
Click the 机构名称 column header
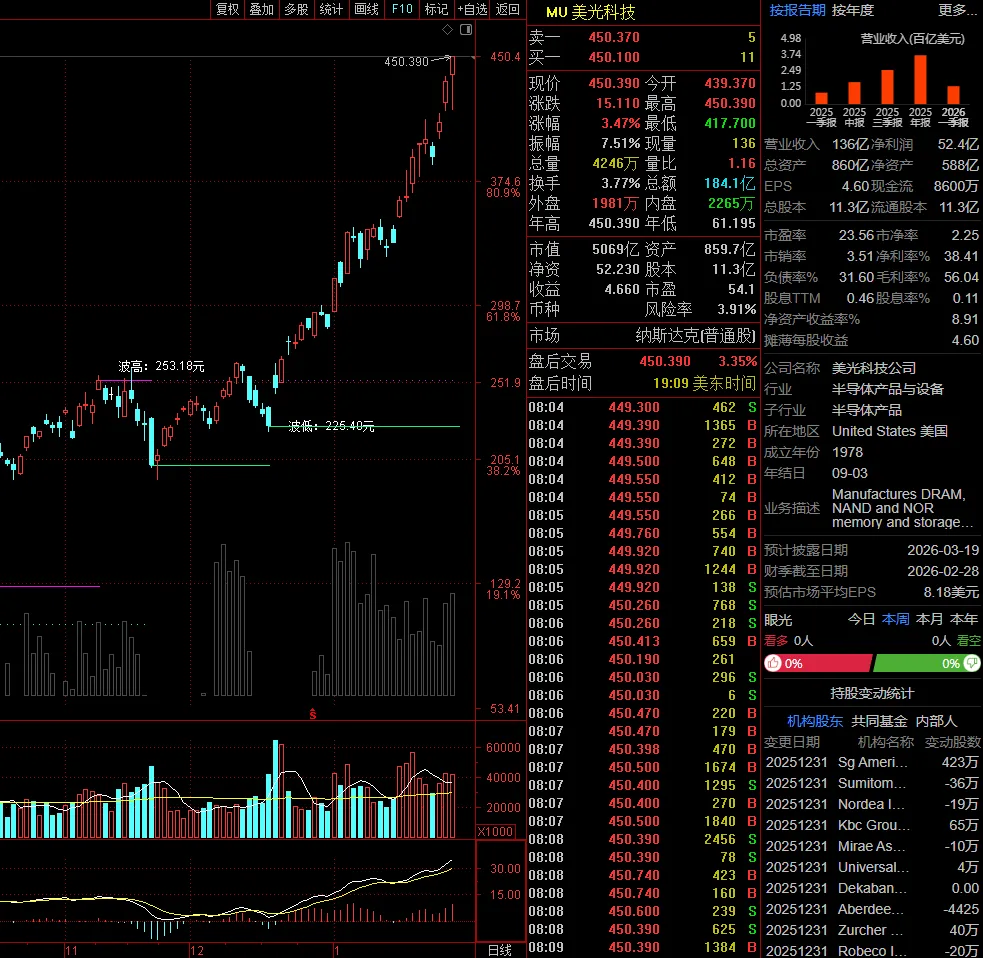(885, 742)
